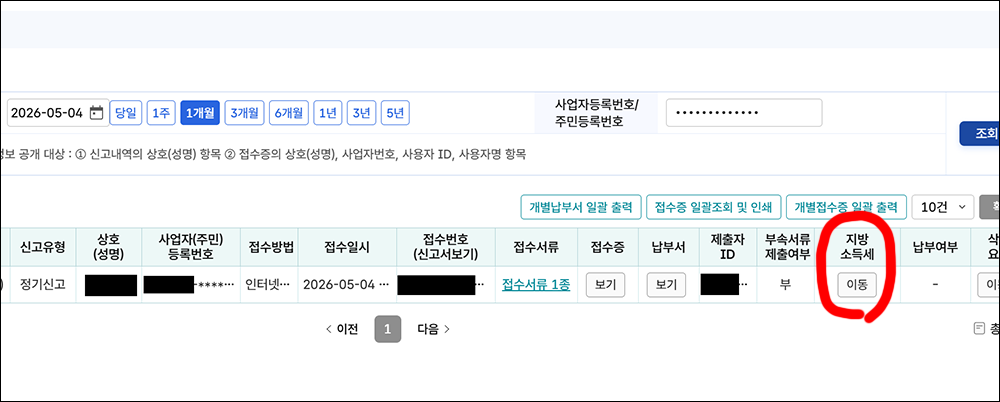1000x402 pixels.
Task: Choose the 3개월 period filter
Action: point(244,113)
